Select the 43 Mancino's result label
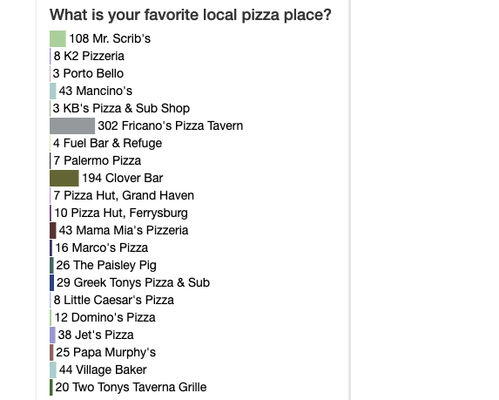This screenshot has width=499, height=400. (x=95, y=91)
